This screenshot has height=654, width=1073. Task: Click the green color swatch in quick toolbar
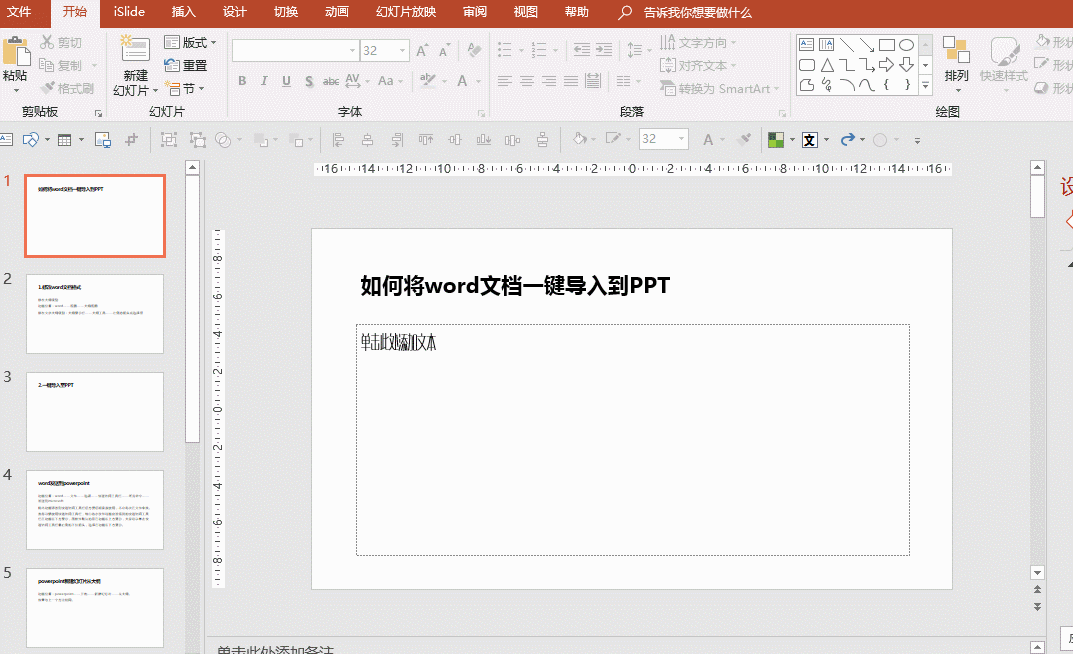coord(776,140)
